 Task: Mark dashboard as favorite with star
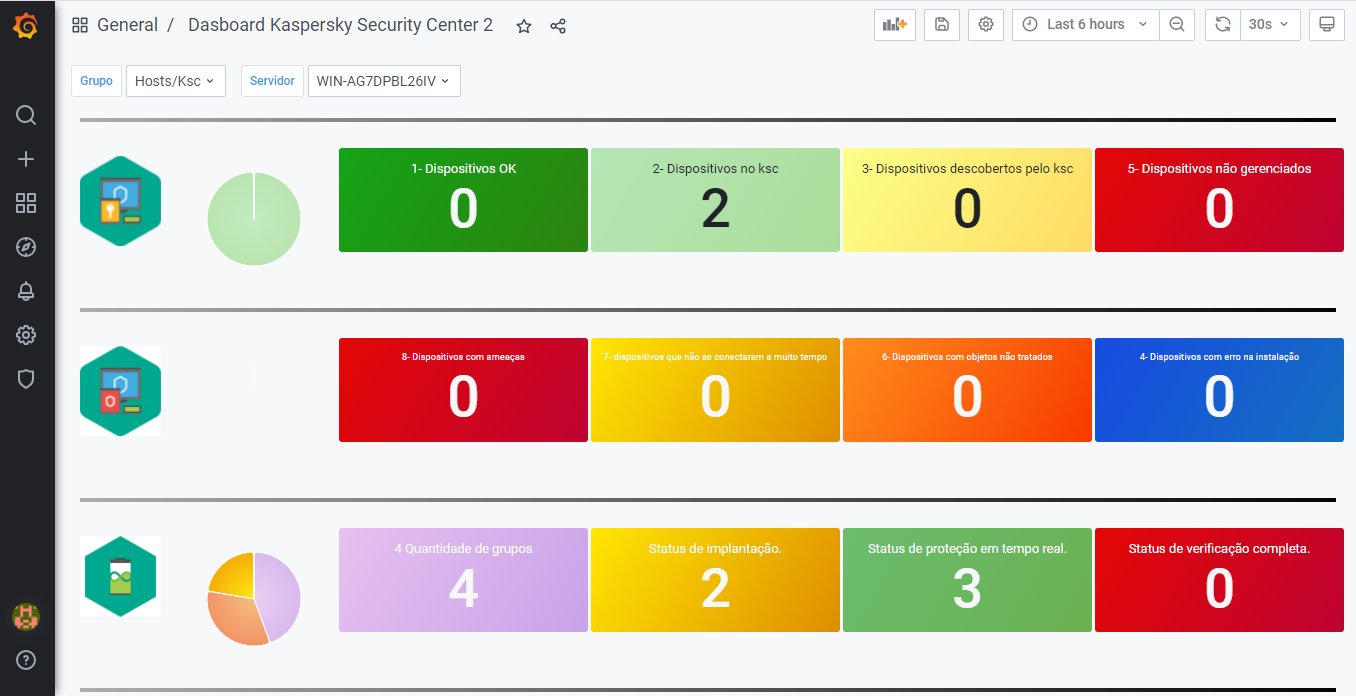pyautogui.click(x=524, y=26)
